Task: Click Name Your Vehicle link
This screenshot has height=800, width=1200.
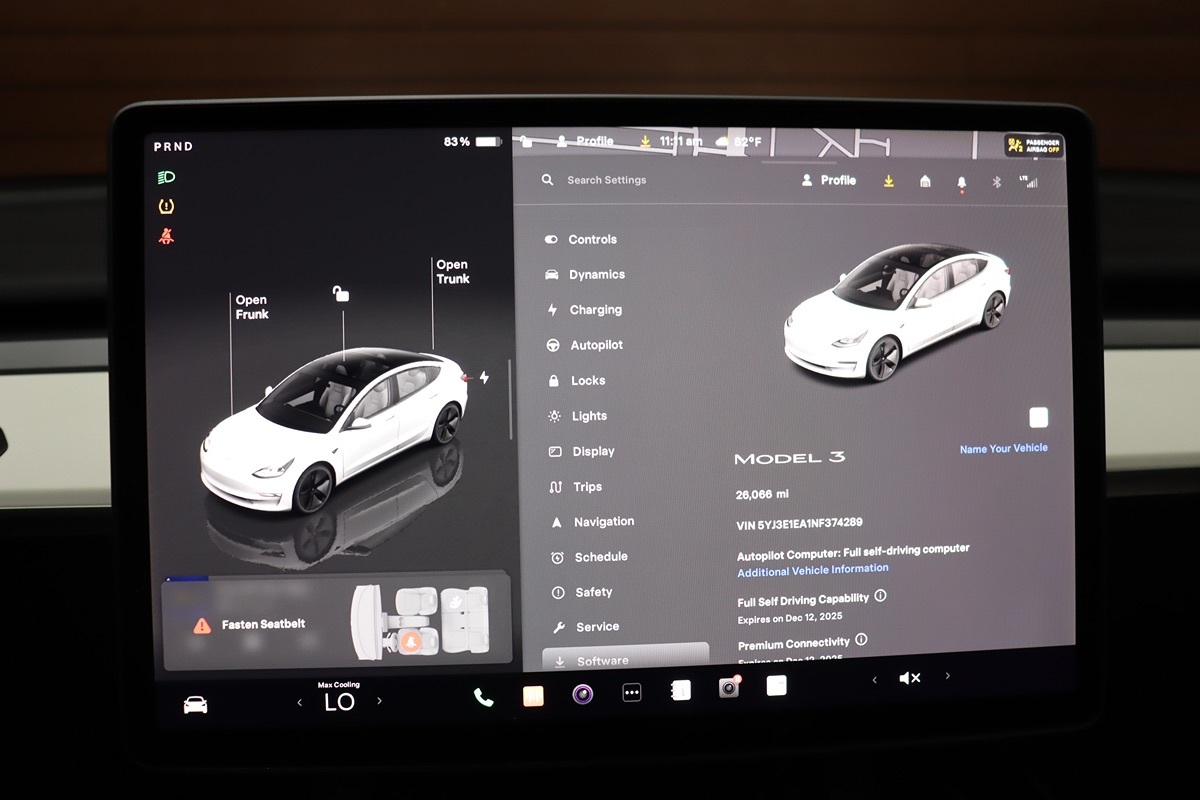Action: [x=1003, y=449]
